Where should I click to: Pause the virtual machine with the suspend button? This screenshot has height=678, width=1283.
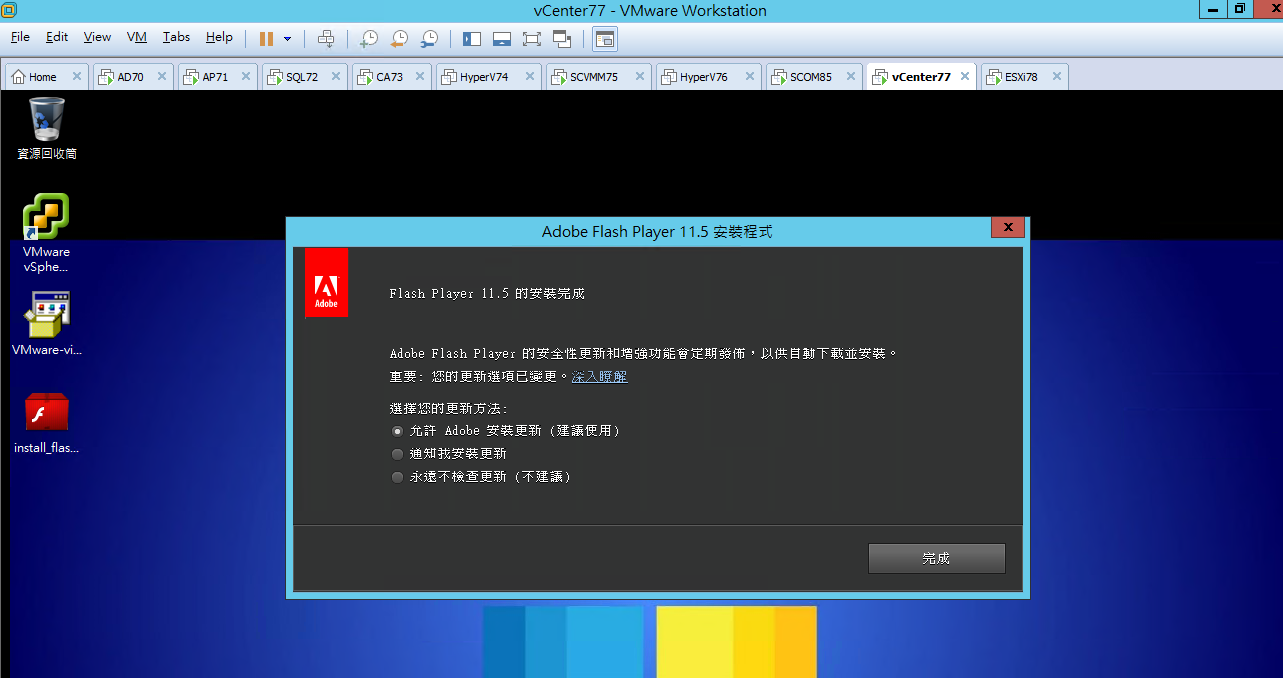point(266,38)
